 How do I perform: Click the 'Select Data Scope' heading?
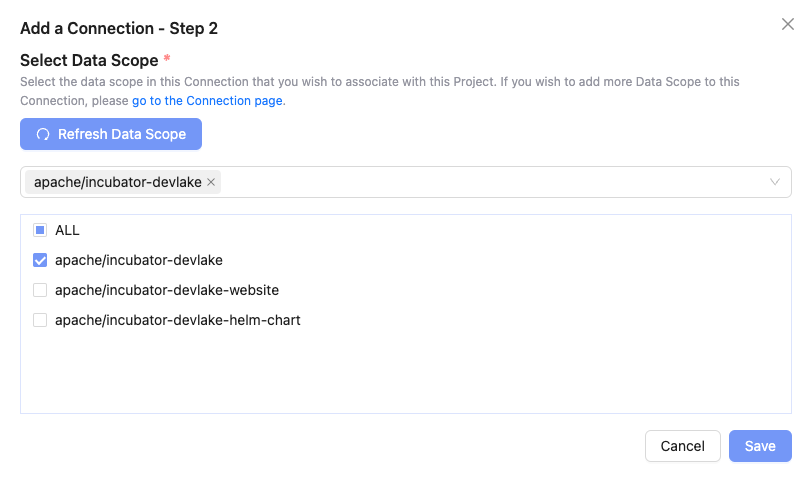[x=89, y=60]
